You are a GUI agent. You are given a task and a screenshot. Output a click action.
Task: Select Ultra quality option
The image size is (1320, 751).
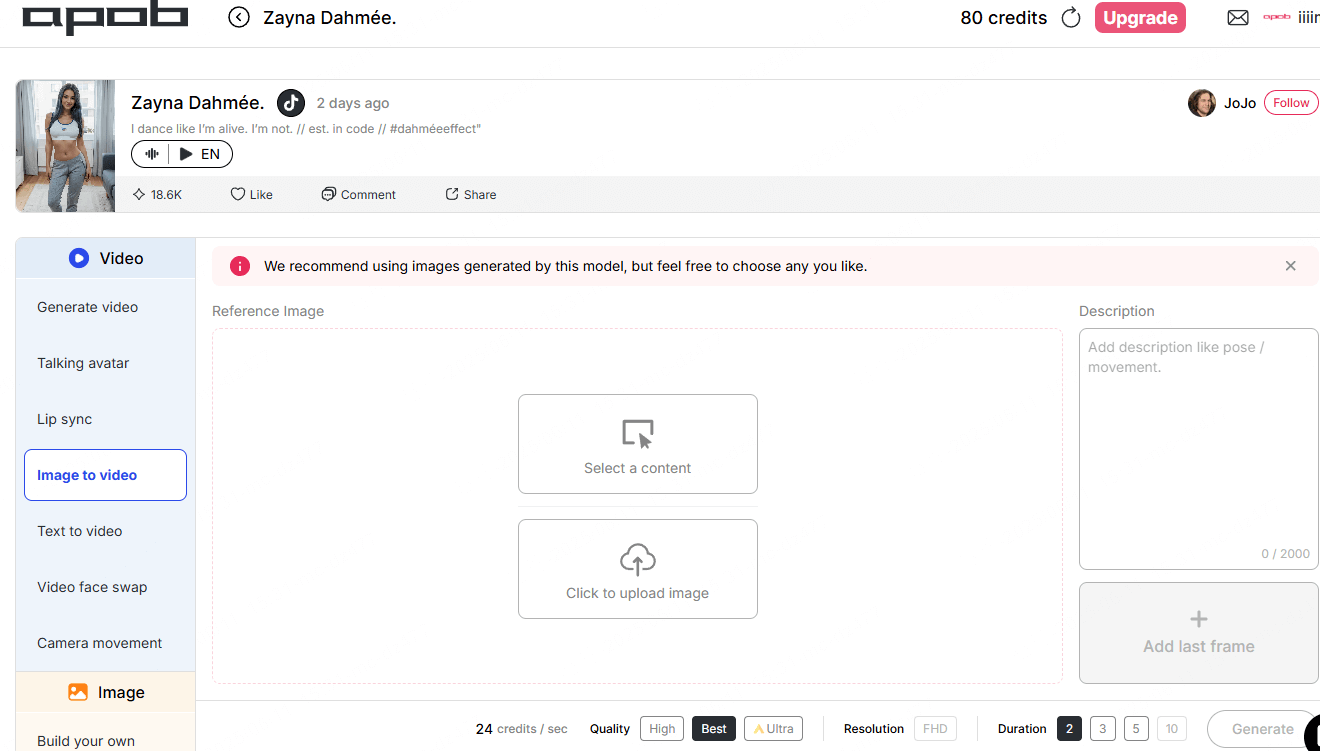point(773,729)
